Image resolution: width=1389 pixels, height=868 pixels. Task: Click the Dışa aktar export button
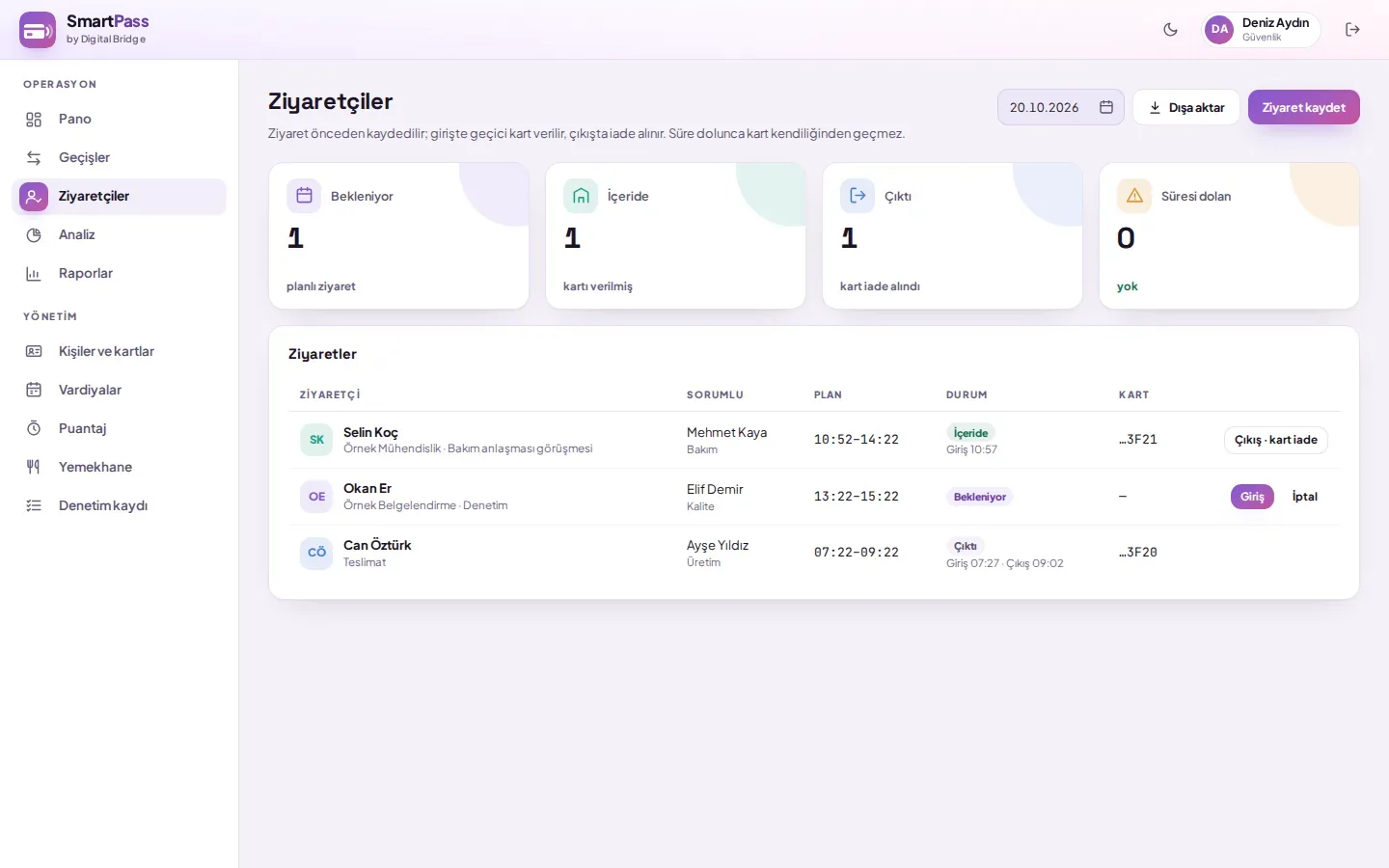coord(1186,107)
